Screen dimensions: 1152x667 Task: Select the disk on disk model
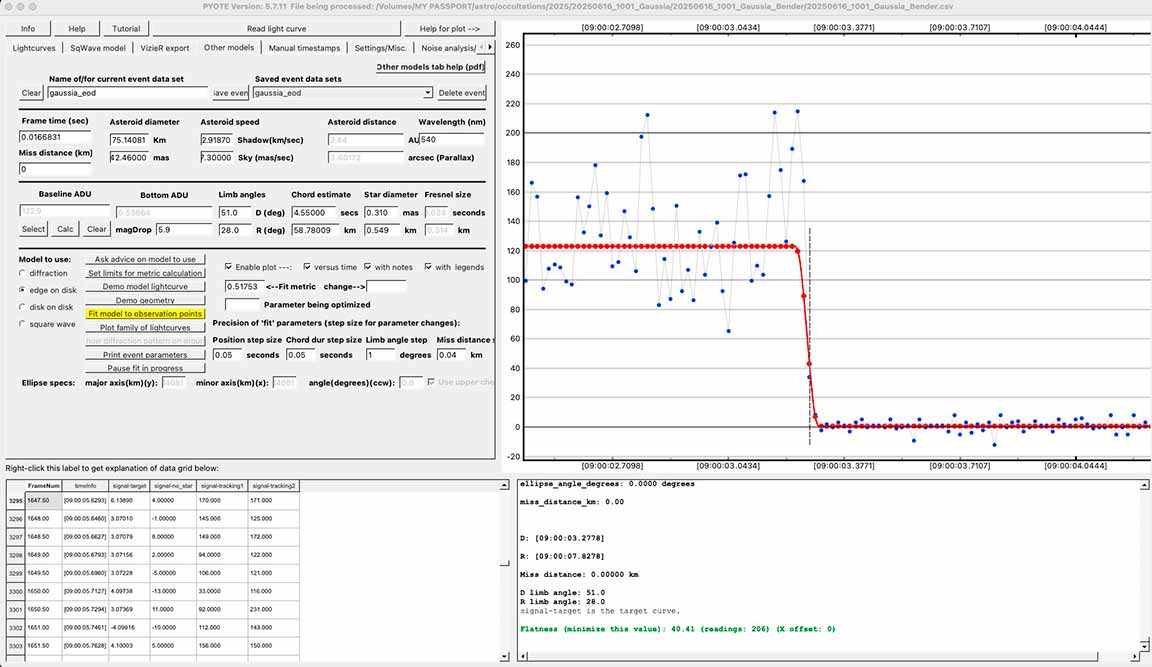(24, 306)
